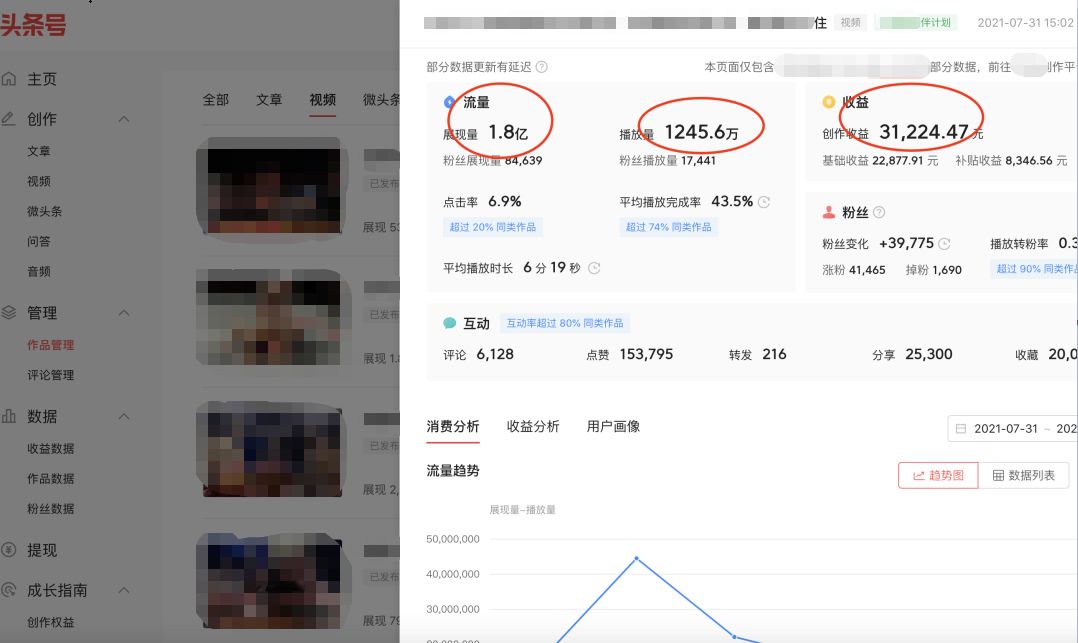Click the 互动率超过 80% 同类作品 tag
Viewport: 1078px width, 643px height.
coord(565,323)
